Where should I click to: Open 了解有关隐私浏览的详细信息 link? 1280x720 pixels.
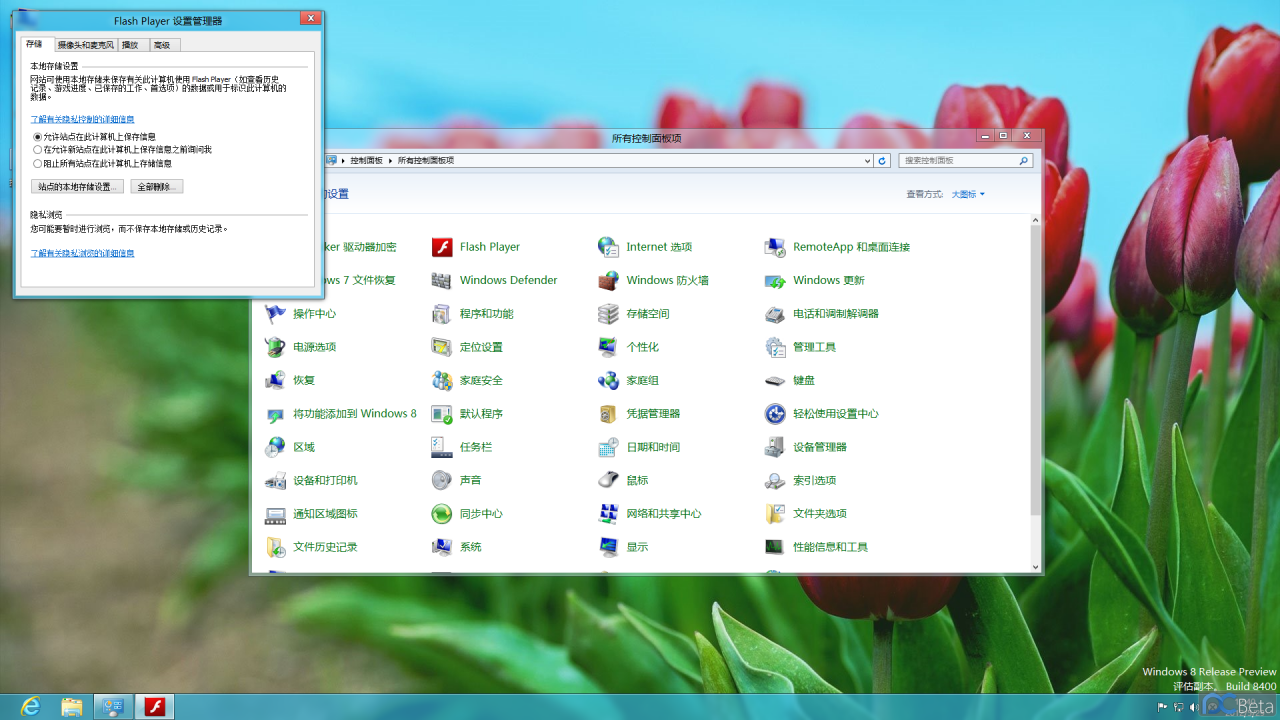82,253
